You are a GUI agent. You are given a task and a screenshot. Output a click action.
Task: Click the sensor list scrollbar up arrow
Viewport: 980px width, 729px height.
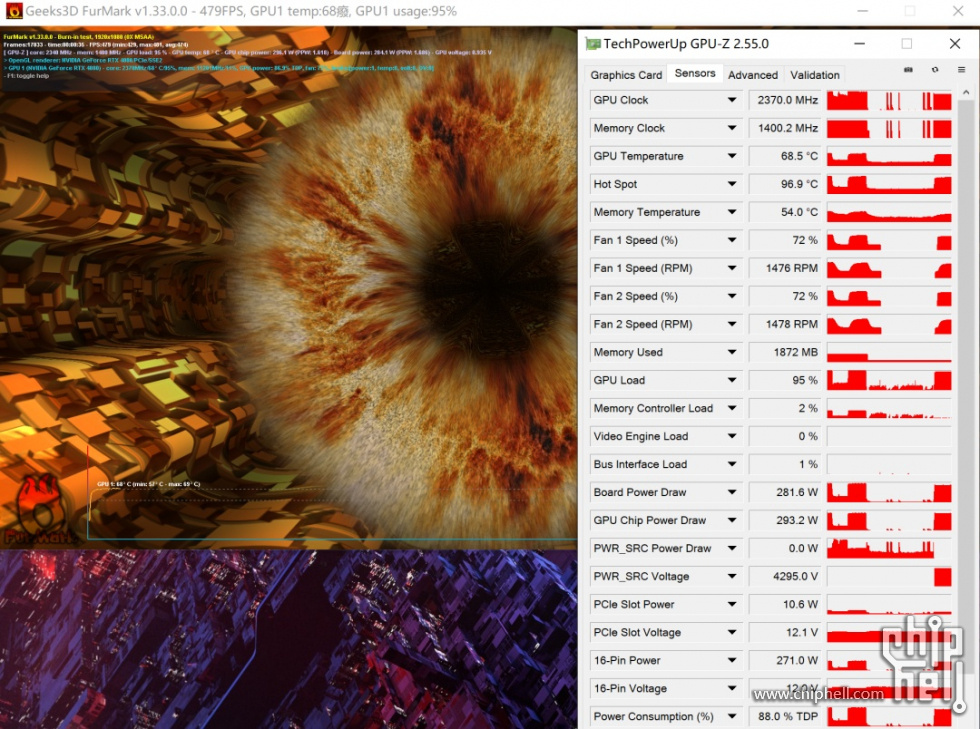tap(966, 93)
